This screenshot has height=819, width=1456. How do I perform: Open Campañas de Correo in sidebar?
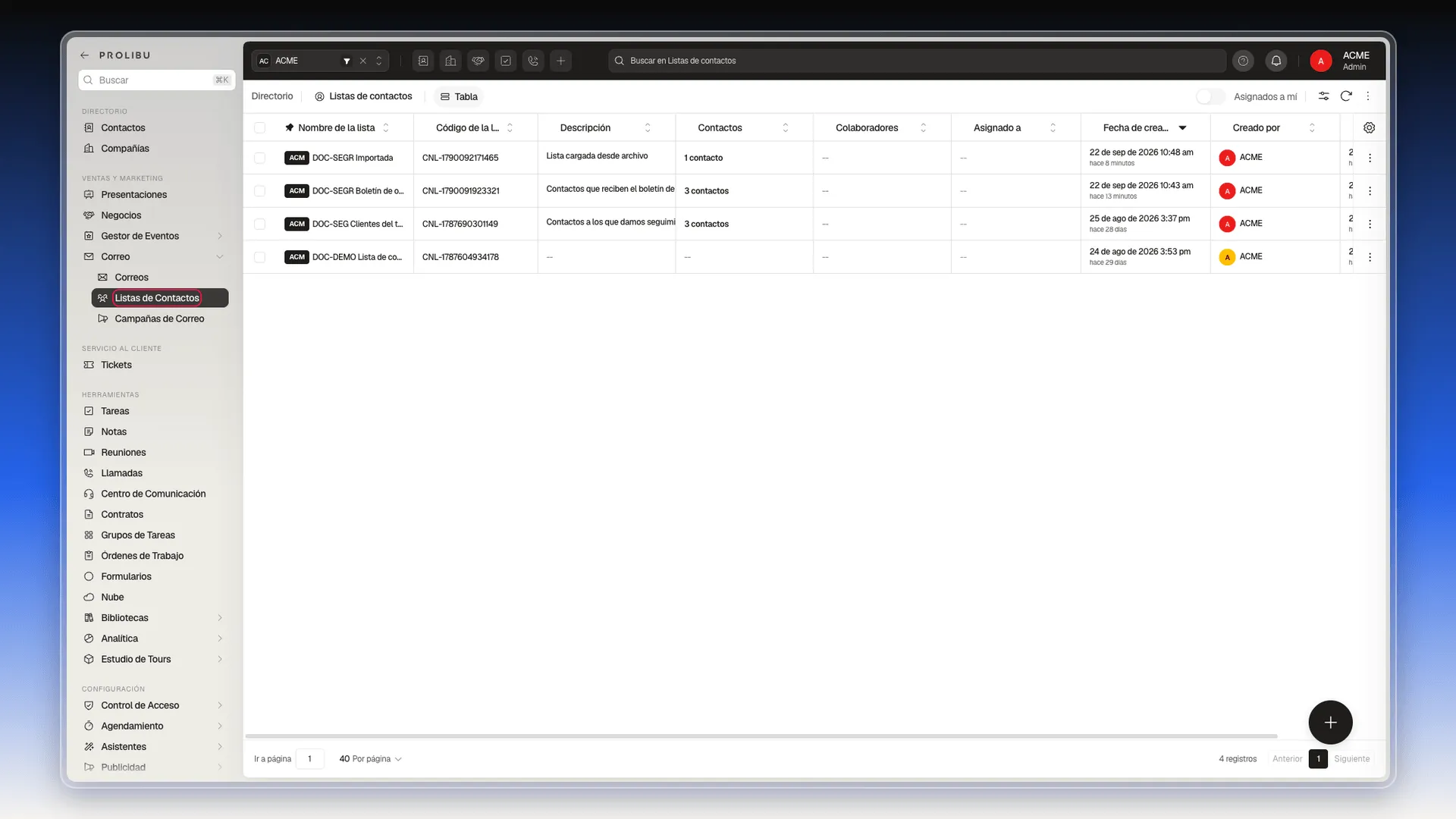click(x=159, y=318)
